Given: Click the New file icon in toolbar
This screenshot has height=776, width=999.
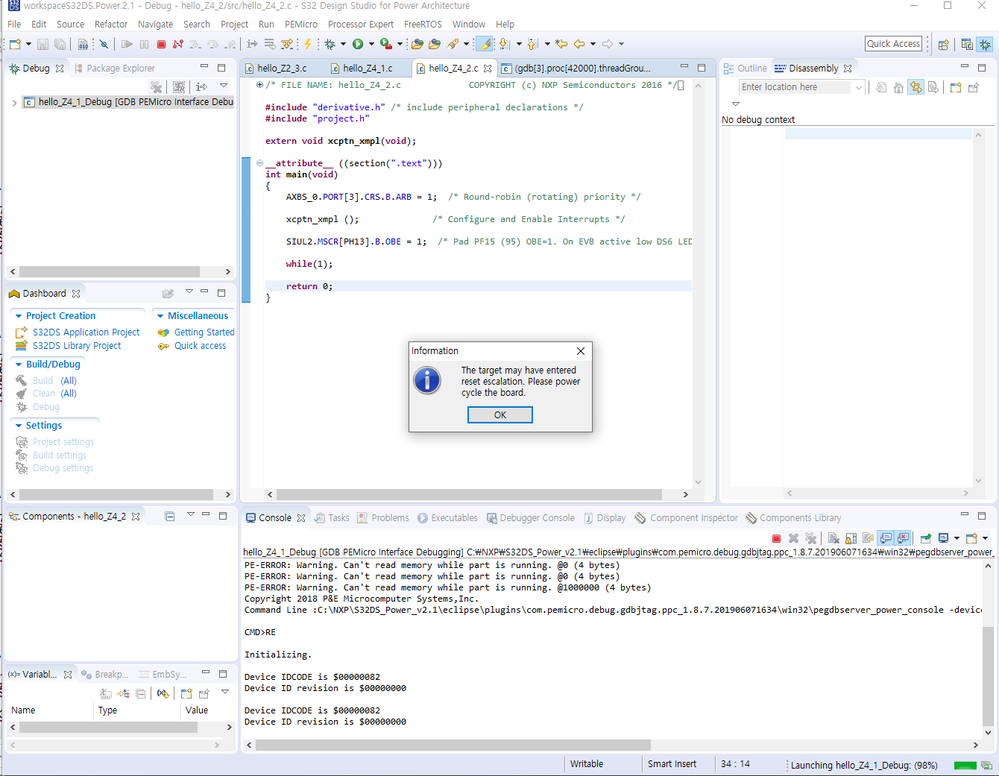Looking at the screenshot, I should point(15,44).
